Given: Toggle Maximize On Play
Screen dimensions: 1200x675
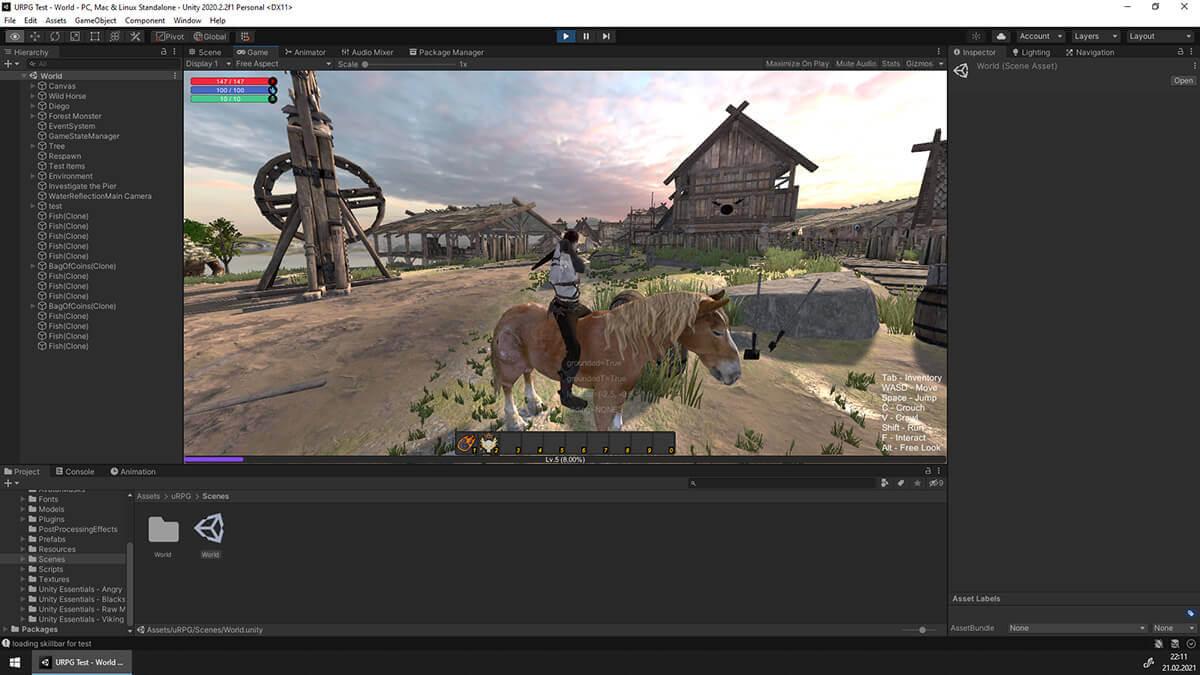Looking at the screenshot, I should (797, 64).
